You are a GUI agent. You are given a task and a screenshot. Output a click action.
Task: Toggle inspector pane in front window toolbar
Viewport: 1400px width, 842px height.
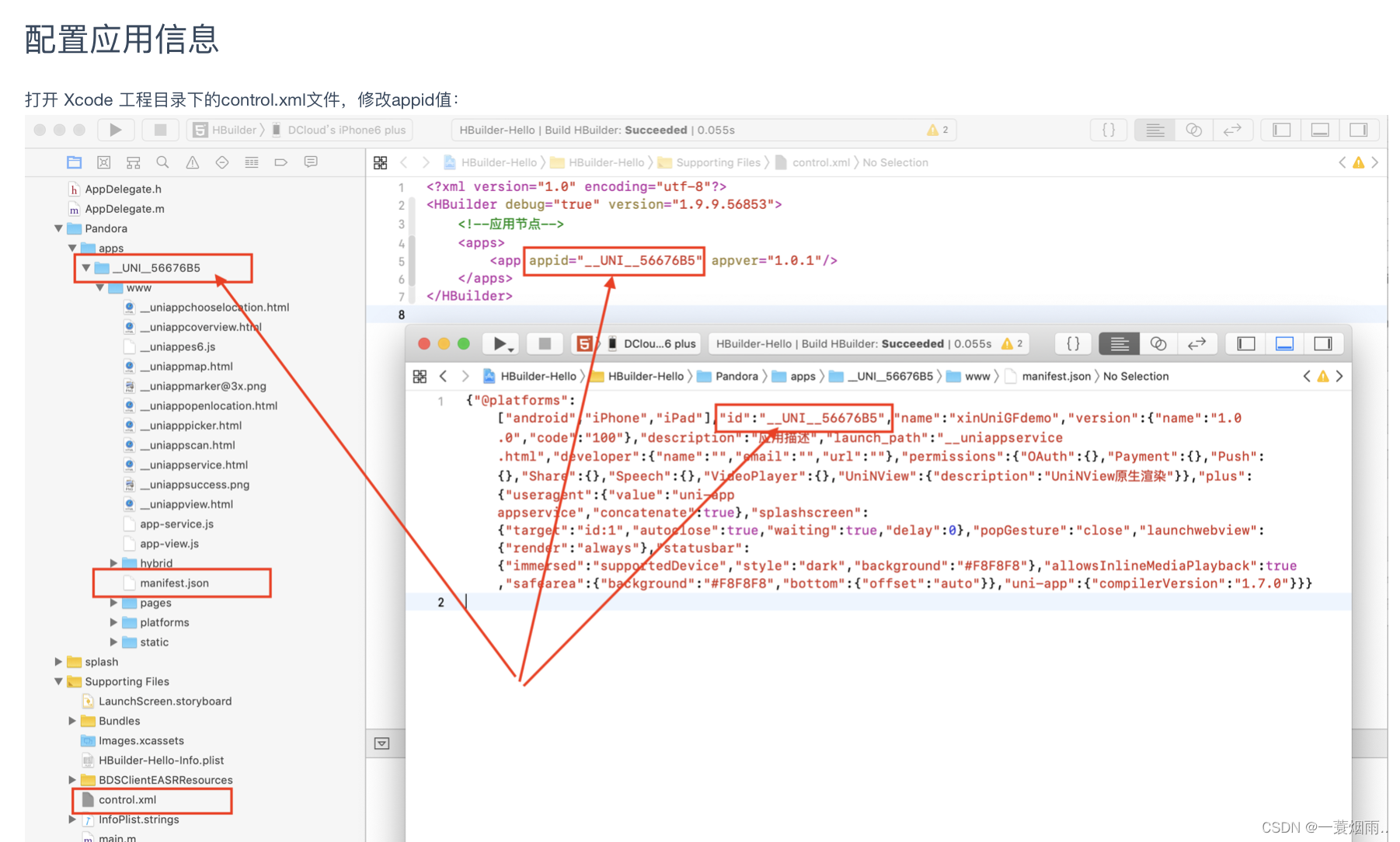click(x=1322, y=343)
